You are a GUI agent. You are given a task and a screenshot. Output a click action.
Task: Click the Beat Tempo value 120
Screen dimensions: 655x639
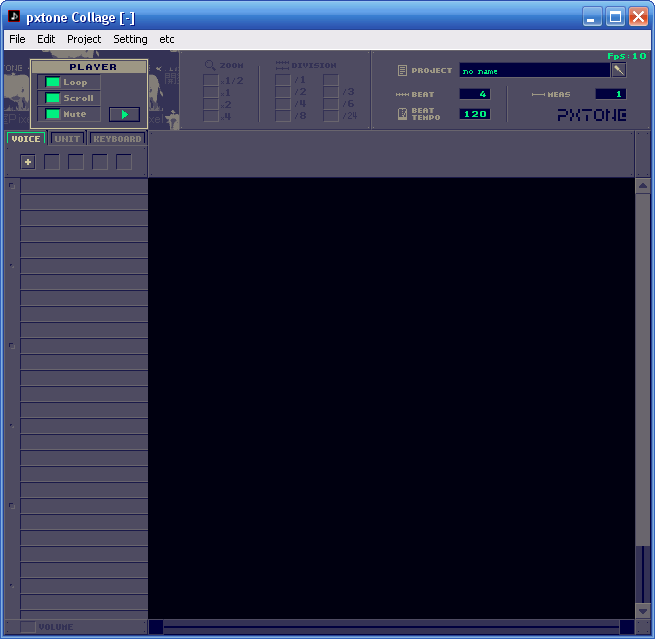(474, 114)
